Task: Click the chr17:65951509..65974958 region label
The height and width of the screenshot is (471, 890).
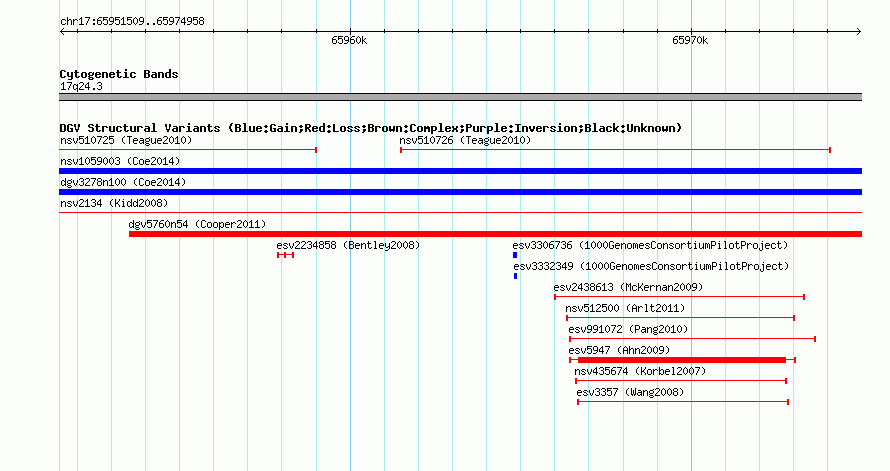Action: (132, 21)
